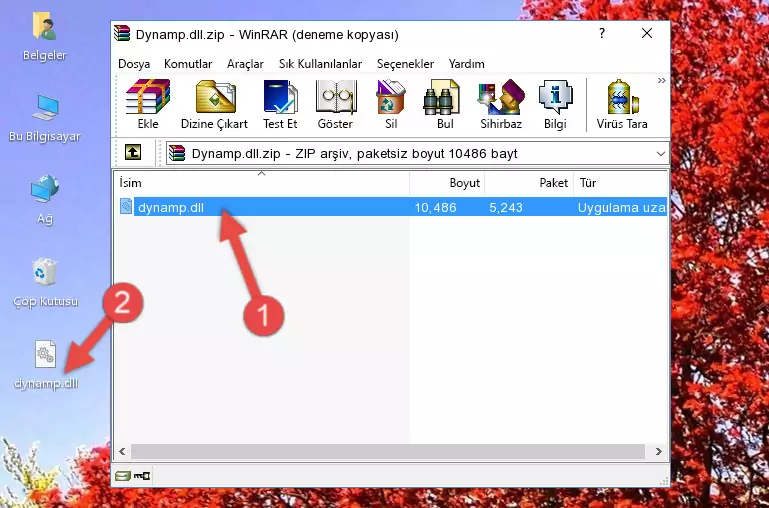
Task: Click the horizontal scrollbar track
Action: [x=388, y=451]
